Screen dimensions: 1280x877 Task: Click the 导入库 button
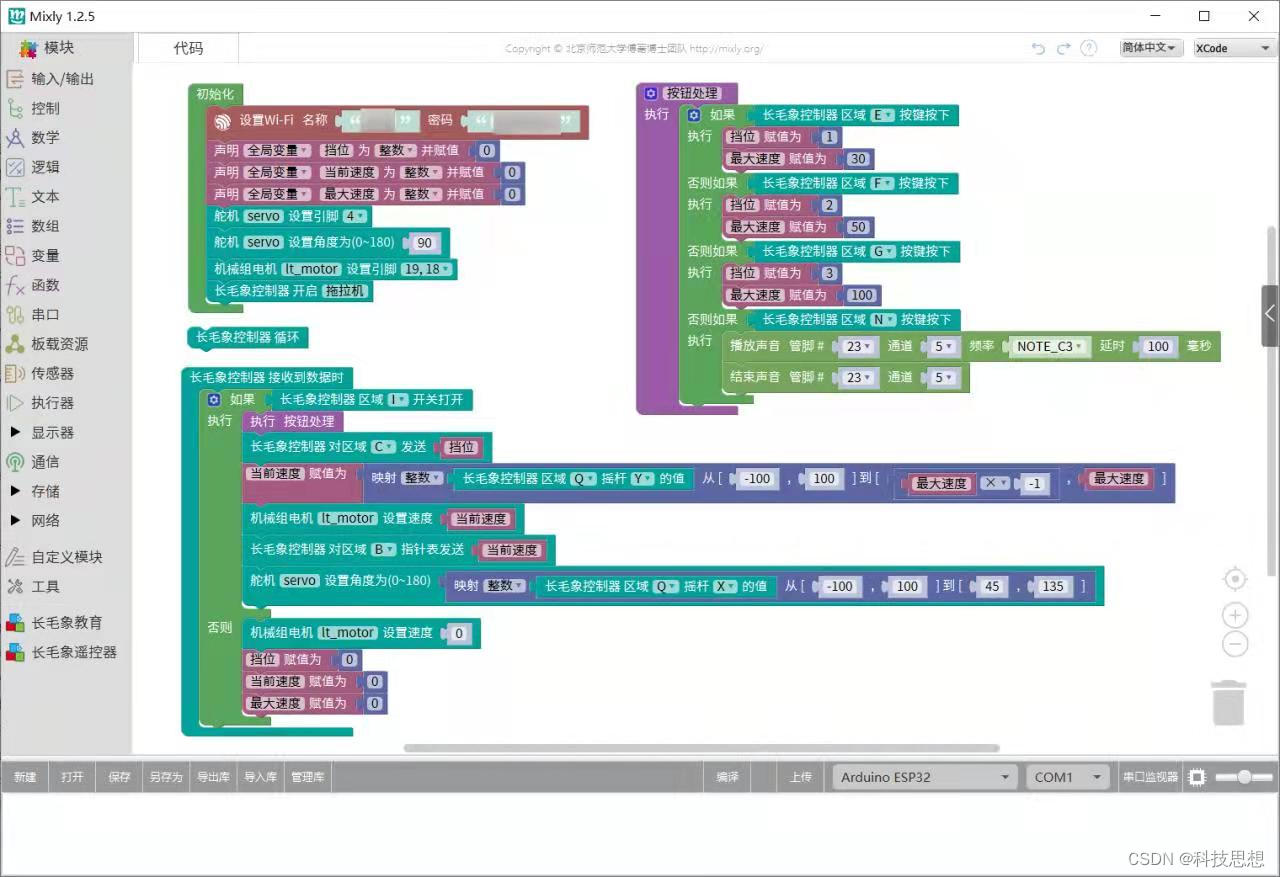click(x=260, y=777)
